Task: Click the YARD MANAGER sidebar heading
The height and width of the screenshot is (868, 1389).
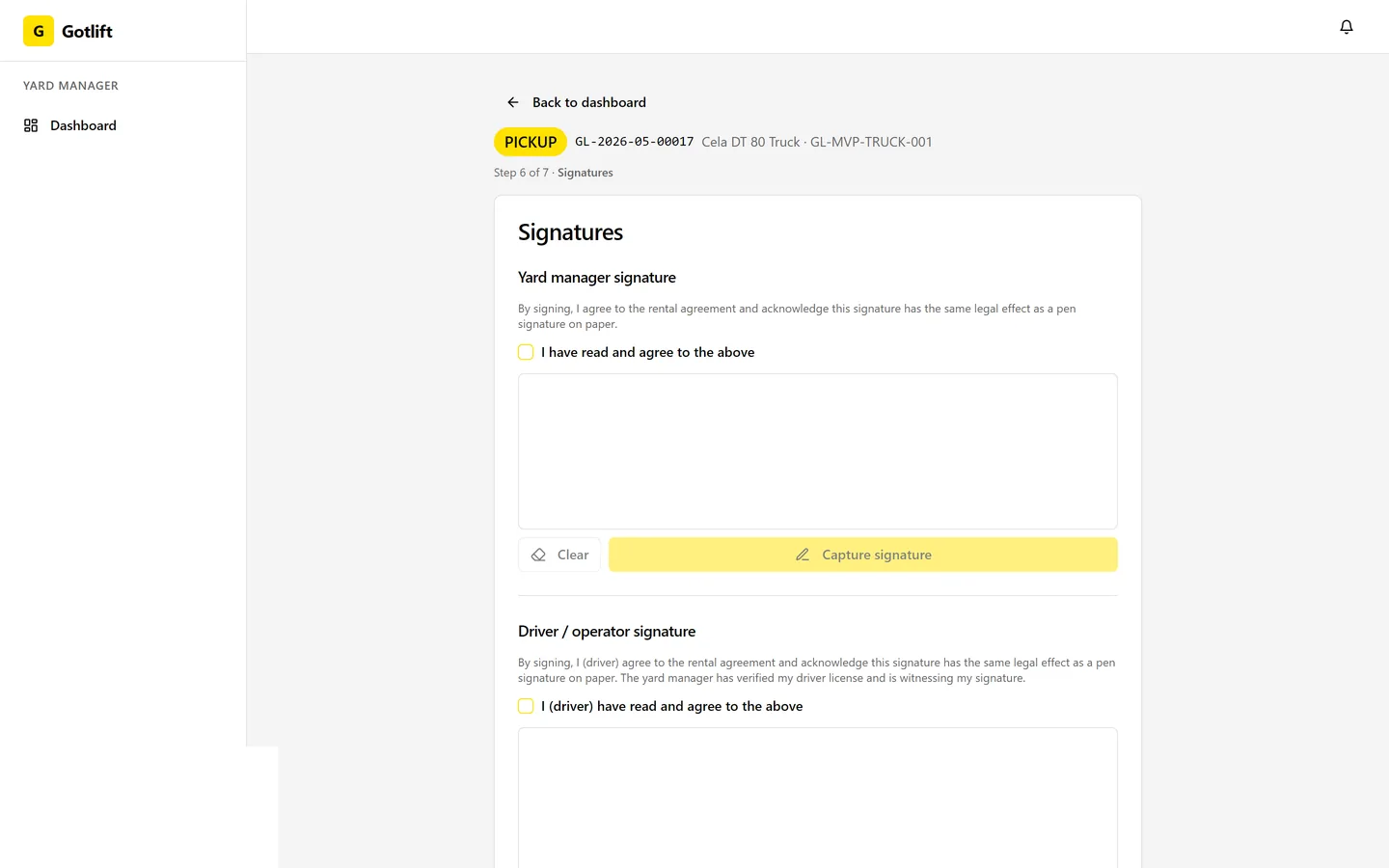Action: [x=70, y=86]
